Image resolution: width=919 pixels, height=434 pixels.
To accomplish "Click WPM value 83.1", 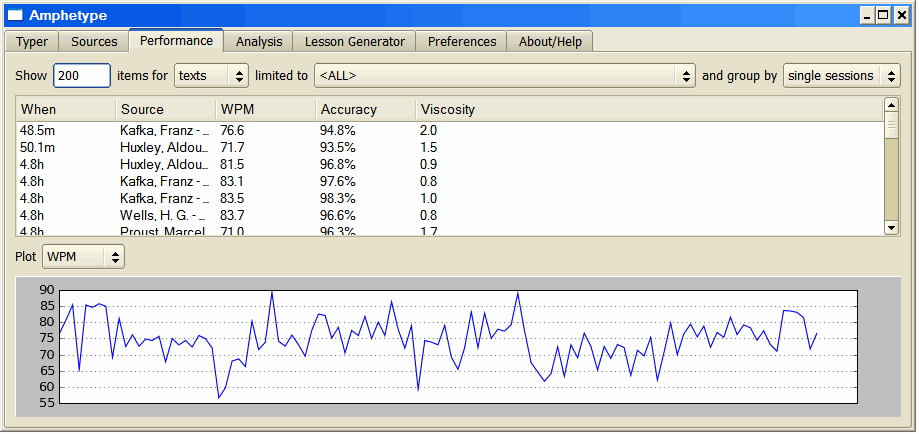I will point(232,182).
